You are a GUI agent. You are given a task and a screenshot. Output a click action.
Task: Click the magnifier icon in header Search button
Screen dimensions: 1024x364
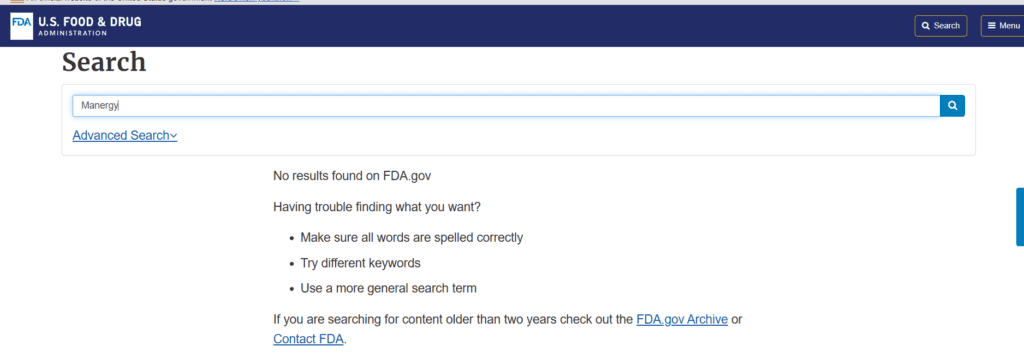[925, 26]
